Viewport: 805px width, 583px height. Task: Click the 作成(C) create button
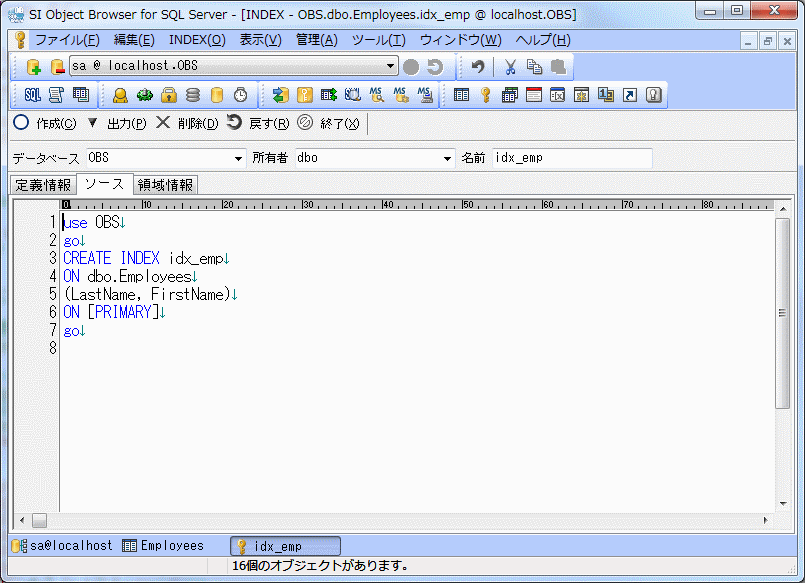click(x=45, y=123)
